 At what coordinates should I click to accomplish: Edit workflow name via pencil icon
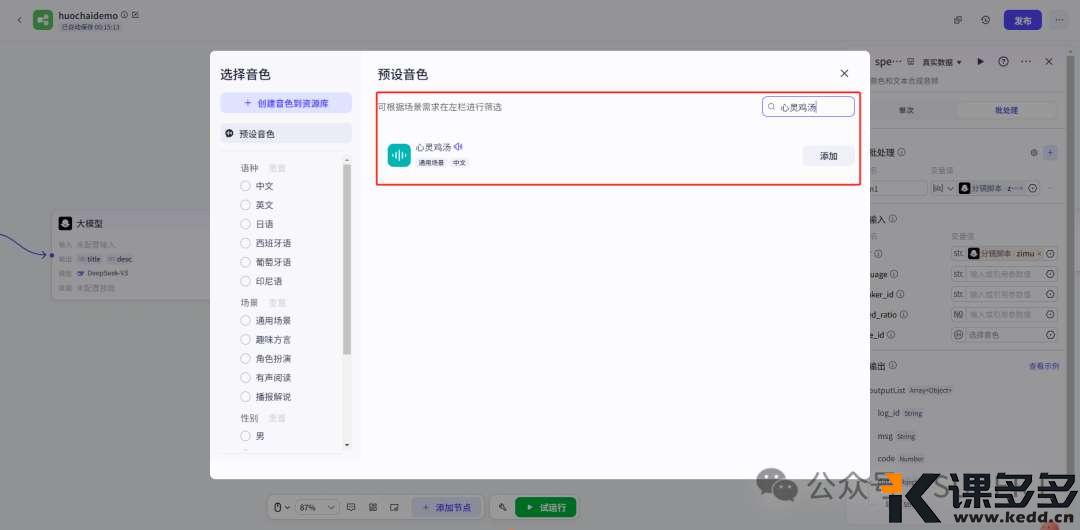pos(136,14)
